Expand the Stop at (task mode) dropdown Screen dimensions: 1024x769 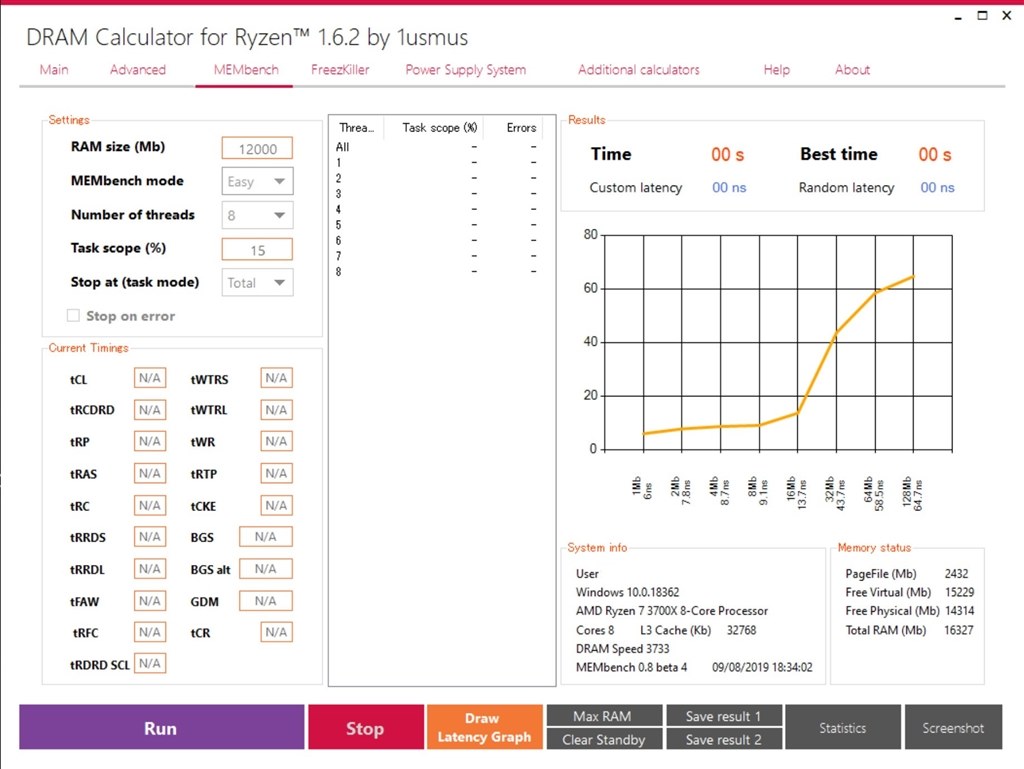pos(257,283)
